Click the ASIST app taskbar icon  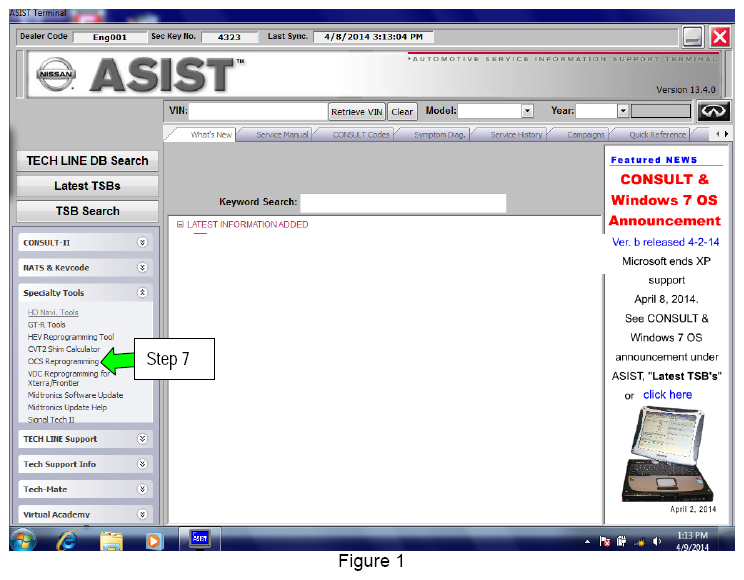[x=199, y=539]
